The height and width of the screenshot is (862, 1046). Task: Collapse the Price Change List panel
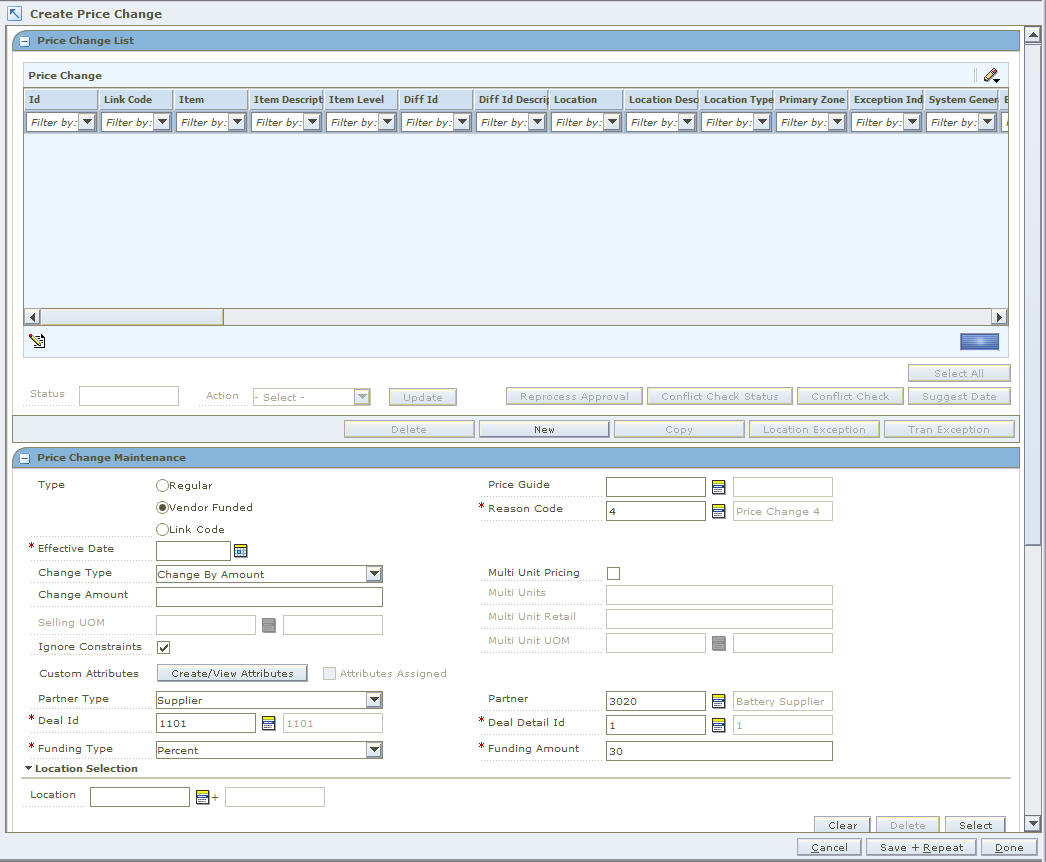25,41
